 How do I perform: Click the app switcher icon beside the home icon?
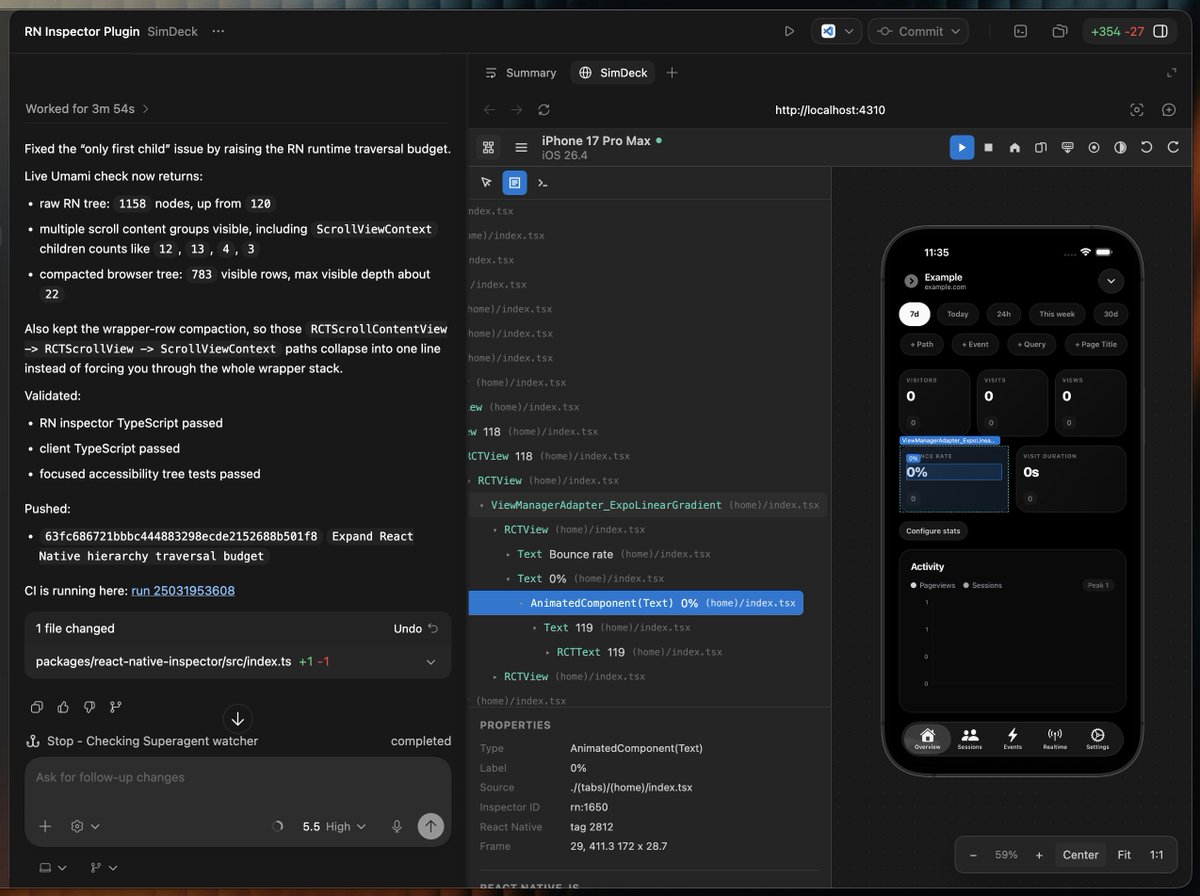pos(1041,147)
